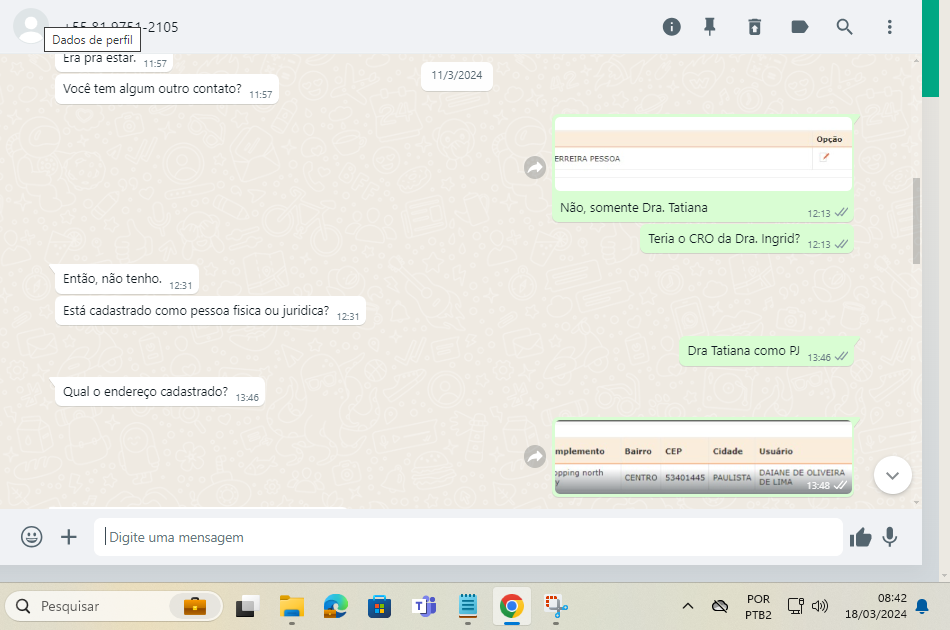Open the emoji picker

pos(32,537)
